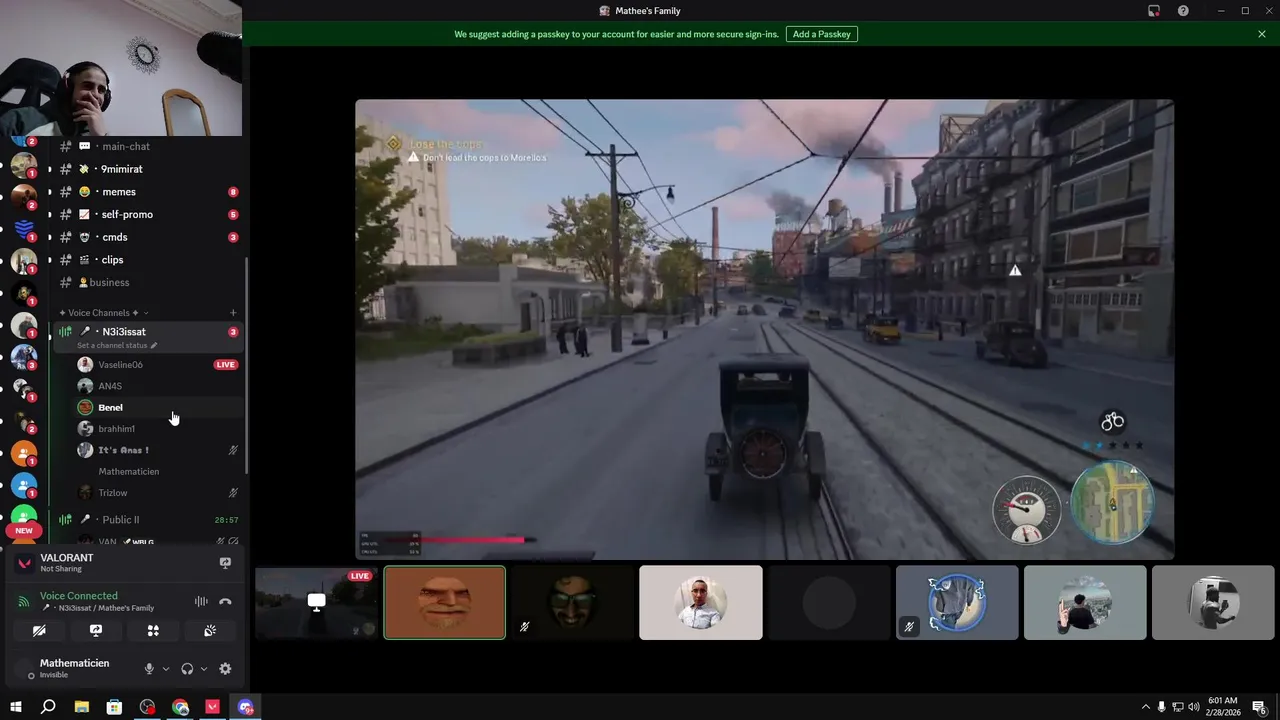Screen dimensions: 1280x720
Task: Select the LIVE stream thumbnail tile
Action: click(316, 602)
